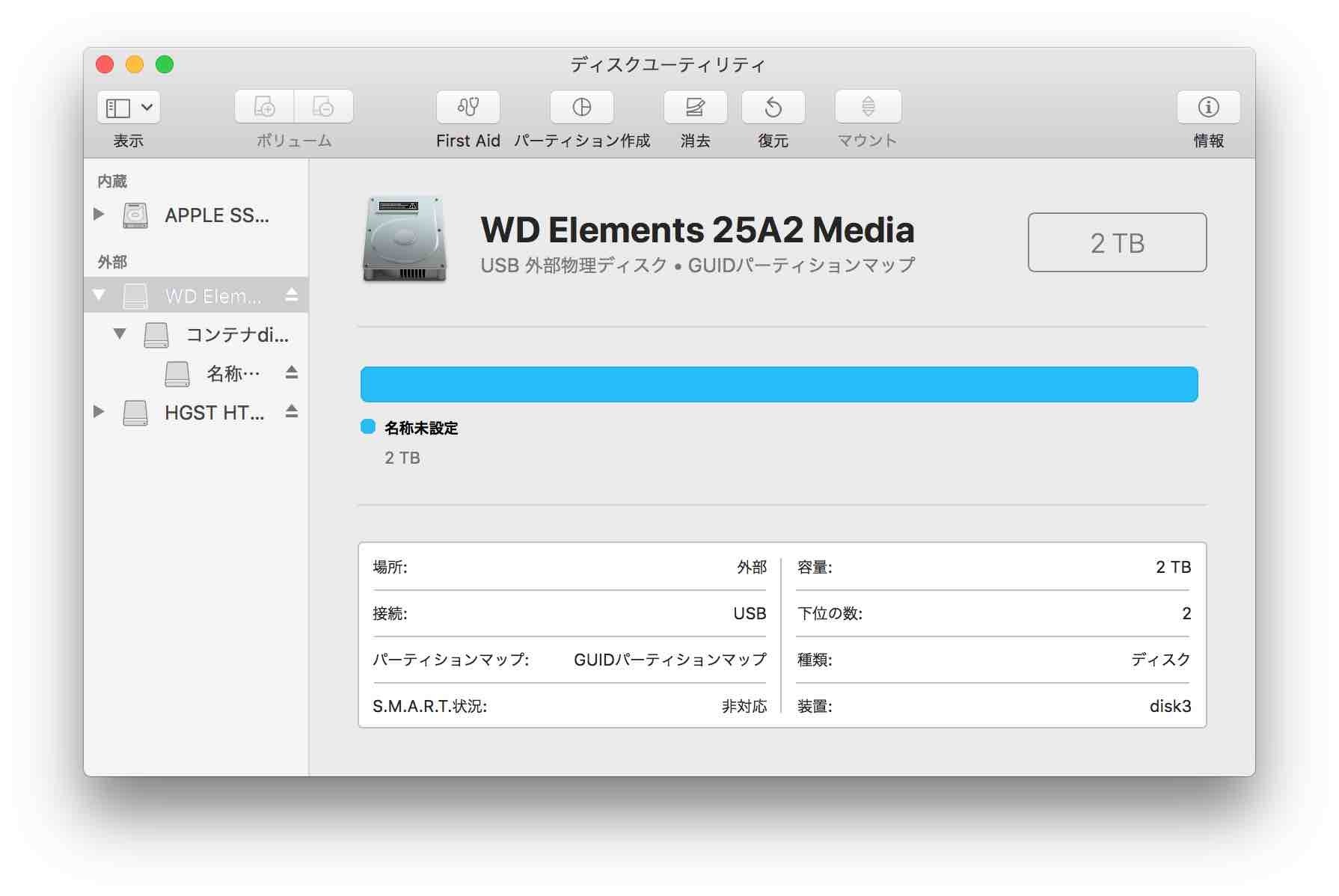1339x896 pixels.
Task: Open the 表示 dropdown chevron
Action: pyautogui.click(x=147, y=108)
